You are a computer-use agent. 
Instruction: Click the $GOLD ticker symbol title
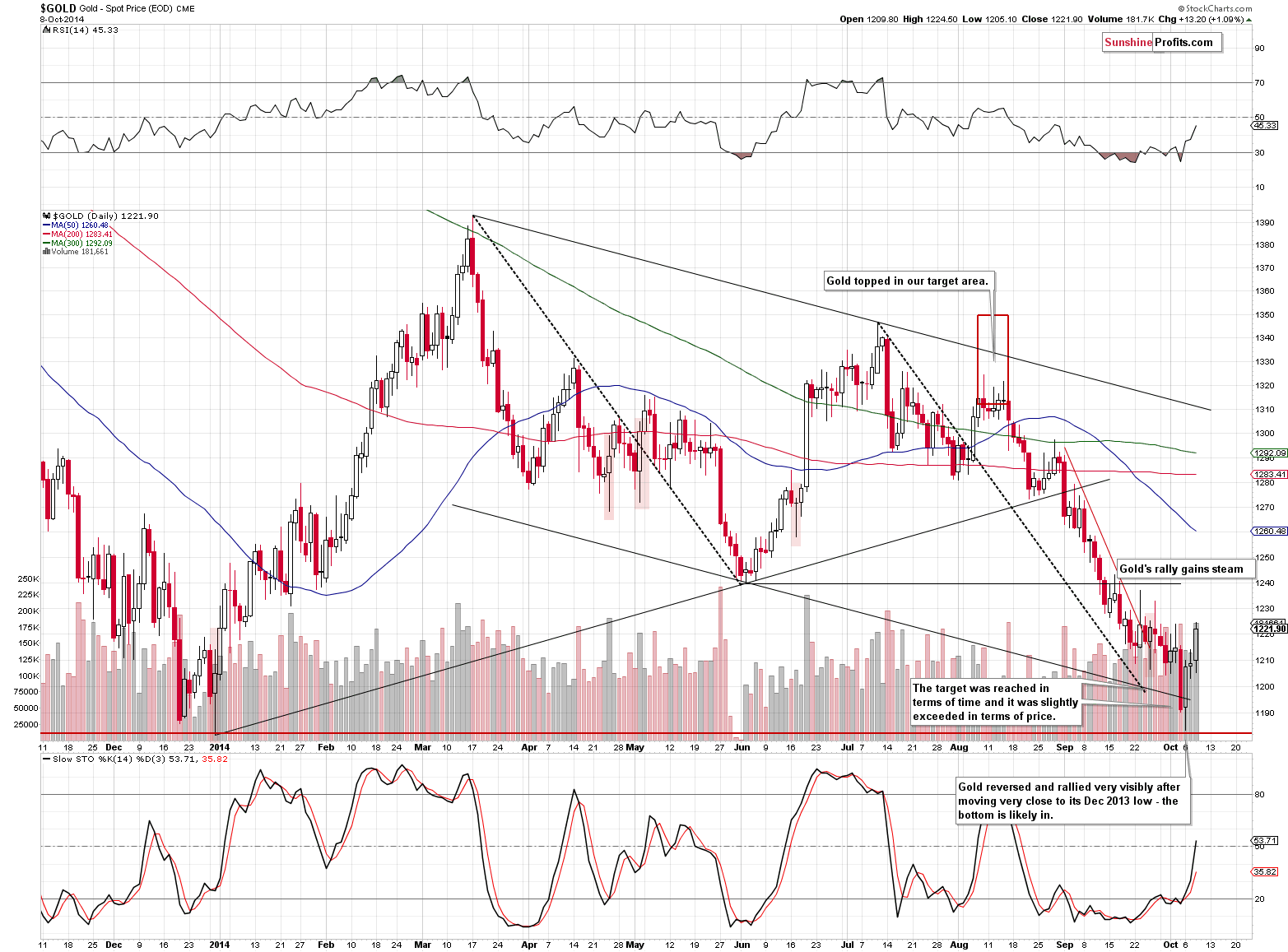pos(58,8)
